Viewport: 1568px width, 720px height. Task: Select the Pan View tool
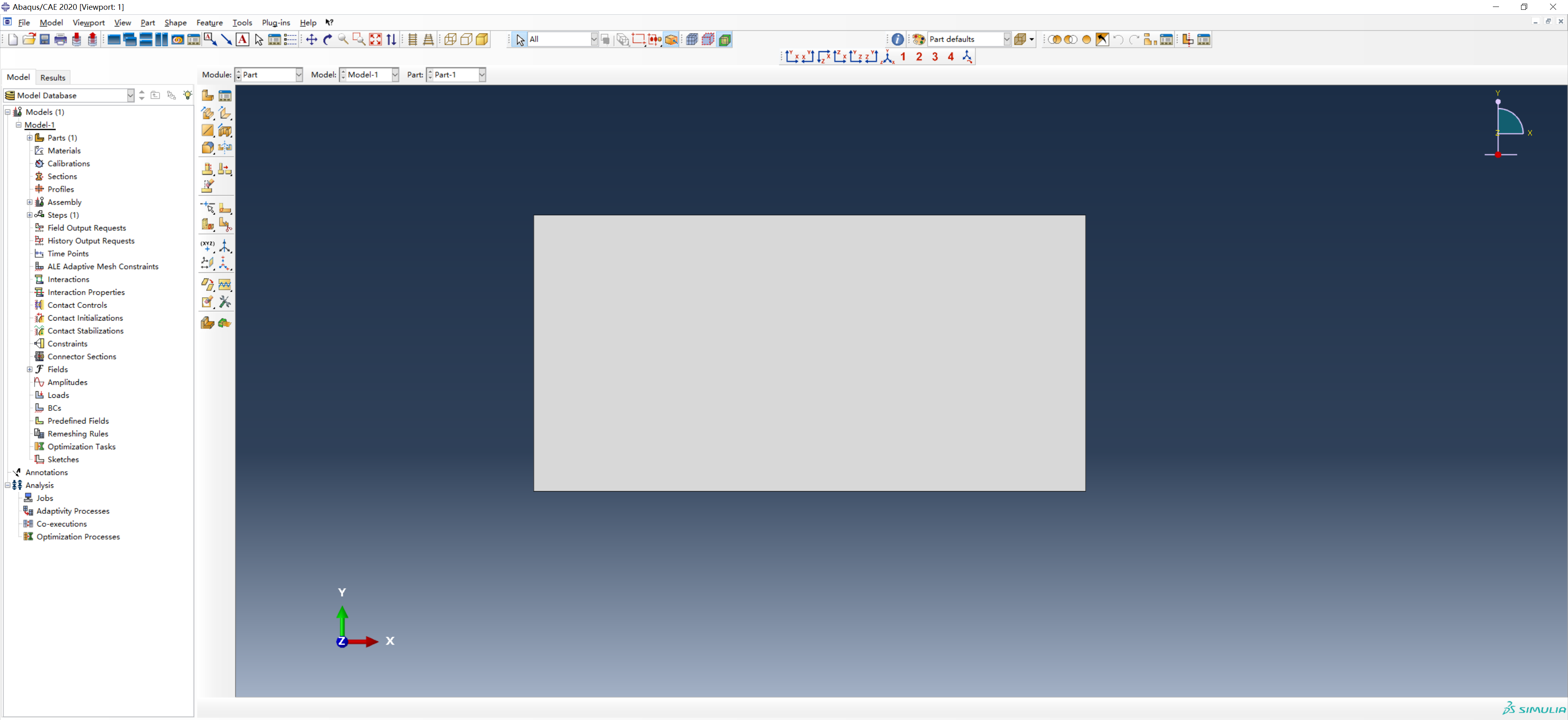[312, 40]
